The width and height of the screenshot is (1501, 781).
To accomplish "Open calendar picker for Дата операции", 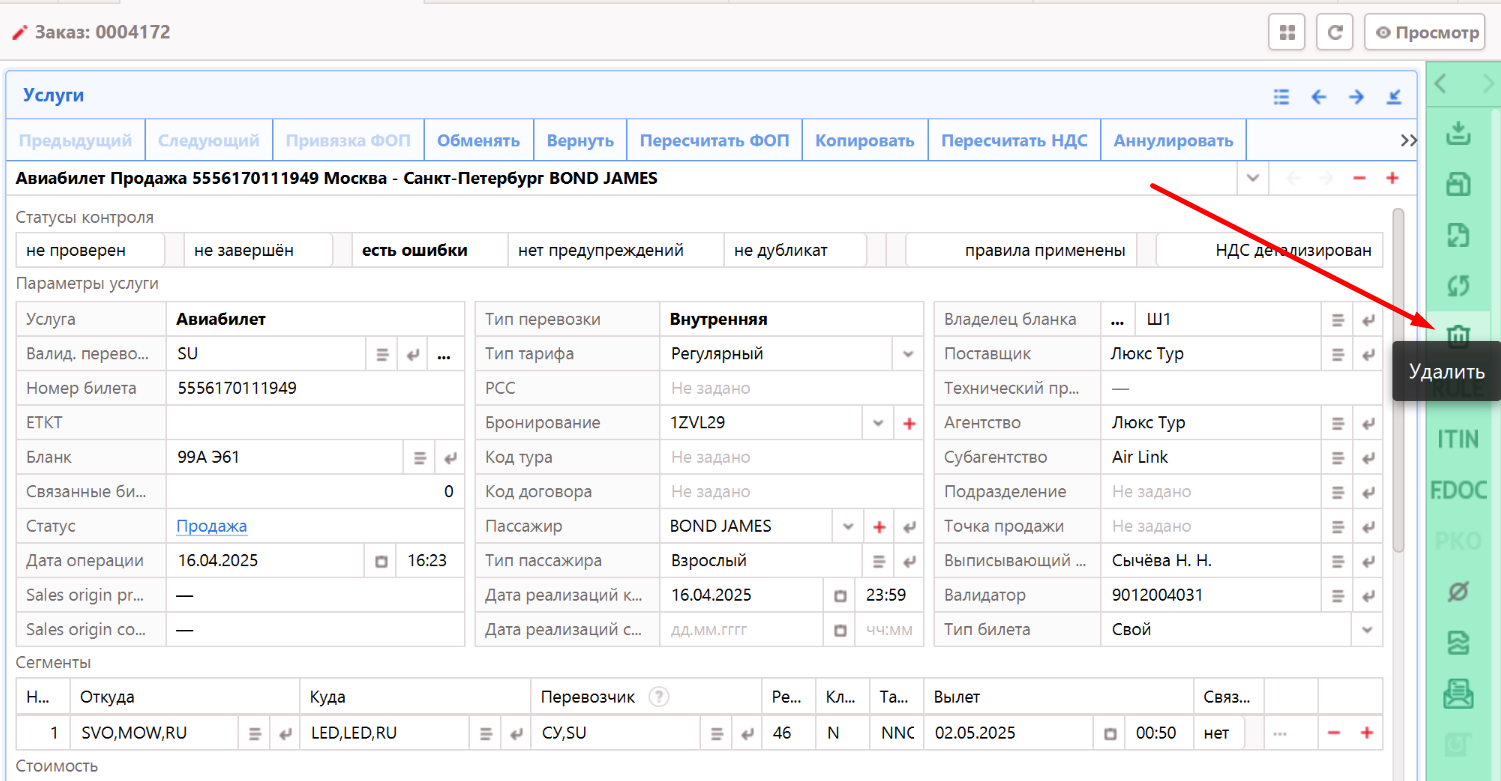I will click(x=381, y=562).
